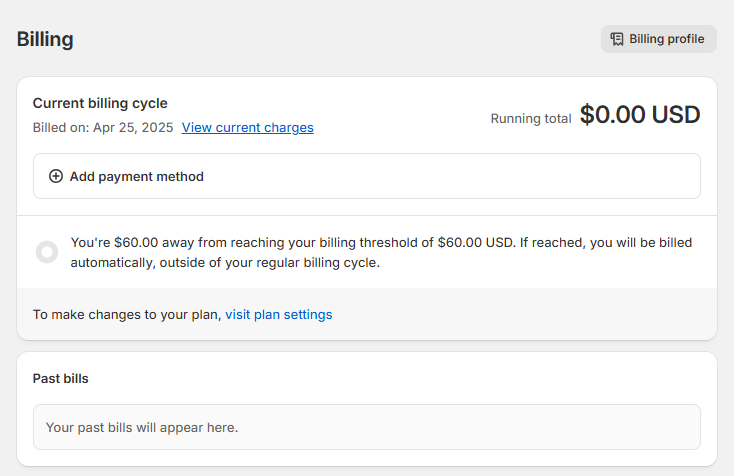Click the "Billing profile" label text

tap(666, 40)
